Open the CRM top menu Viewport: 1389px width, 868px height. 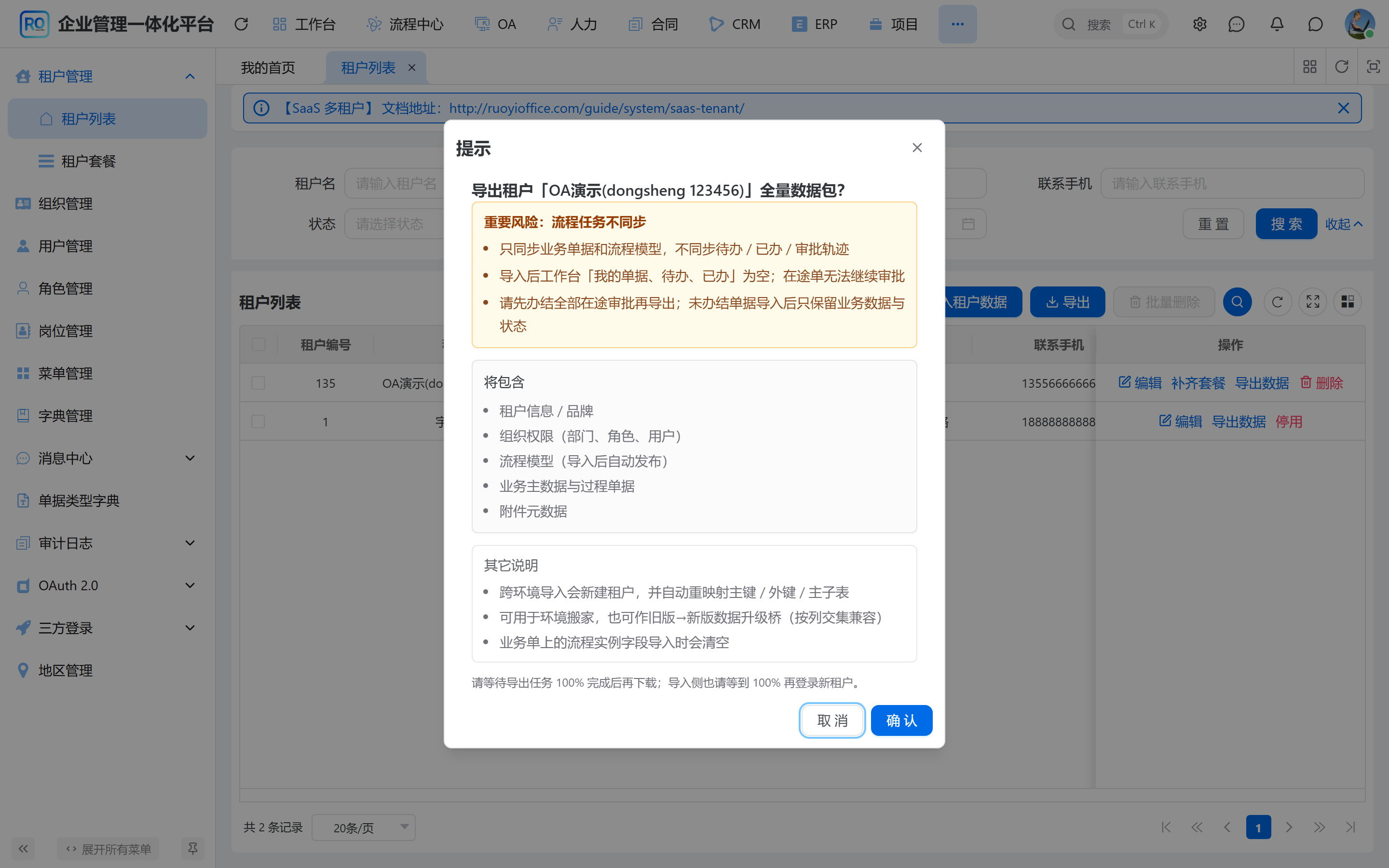click(x=735, y=24)
